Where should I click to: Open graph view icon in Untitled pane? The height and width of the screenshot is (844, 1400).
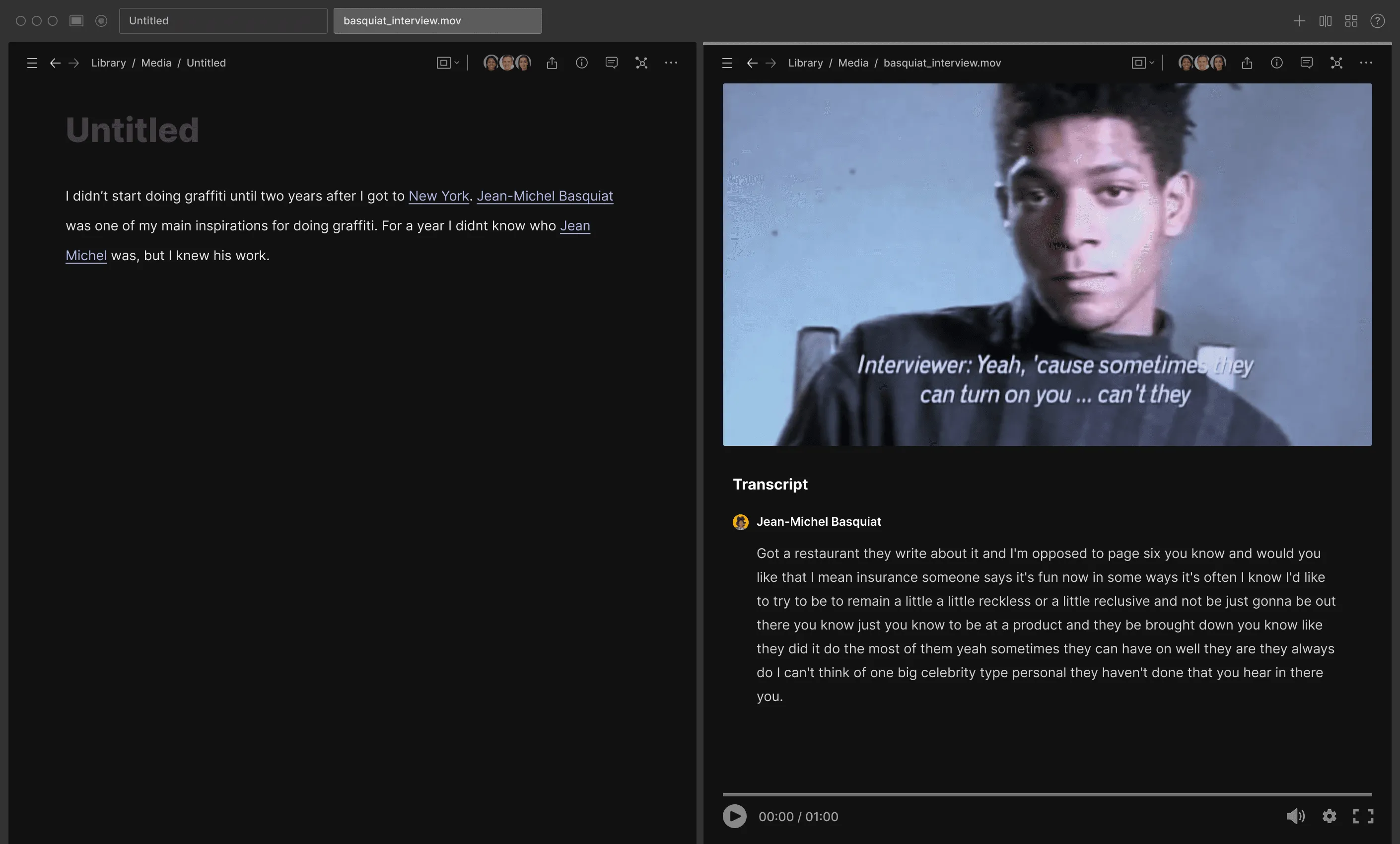coord(641,63)
